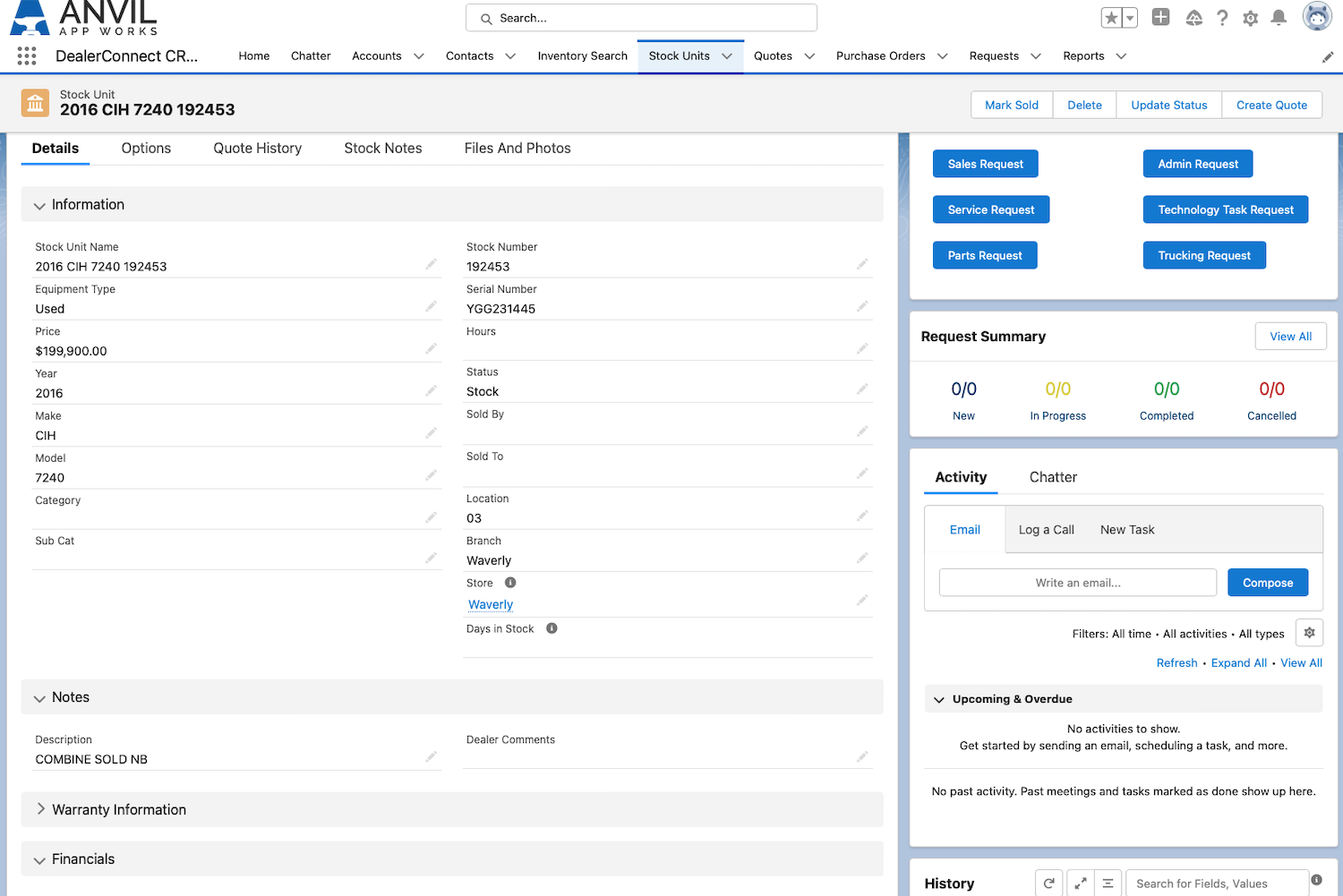This screenshot has width=1343, height=896.
Task: Click the Favorites star icon
Action: pos(1111,18)
